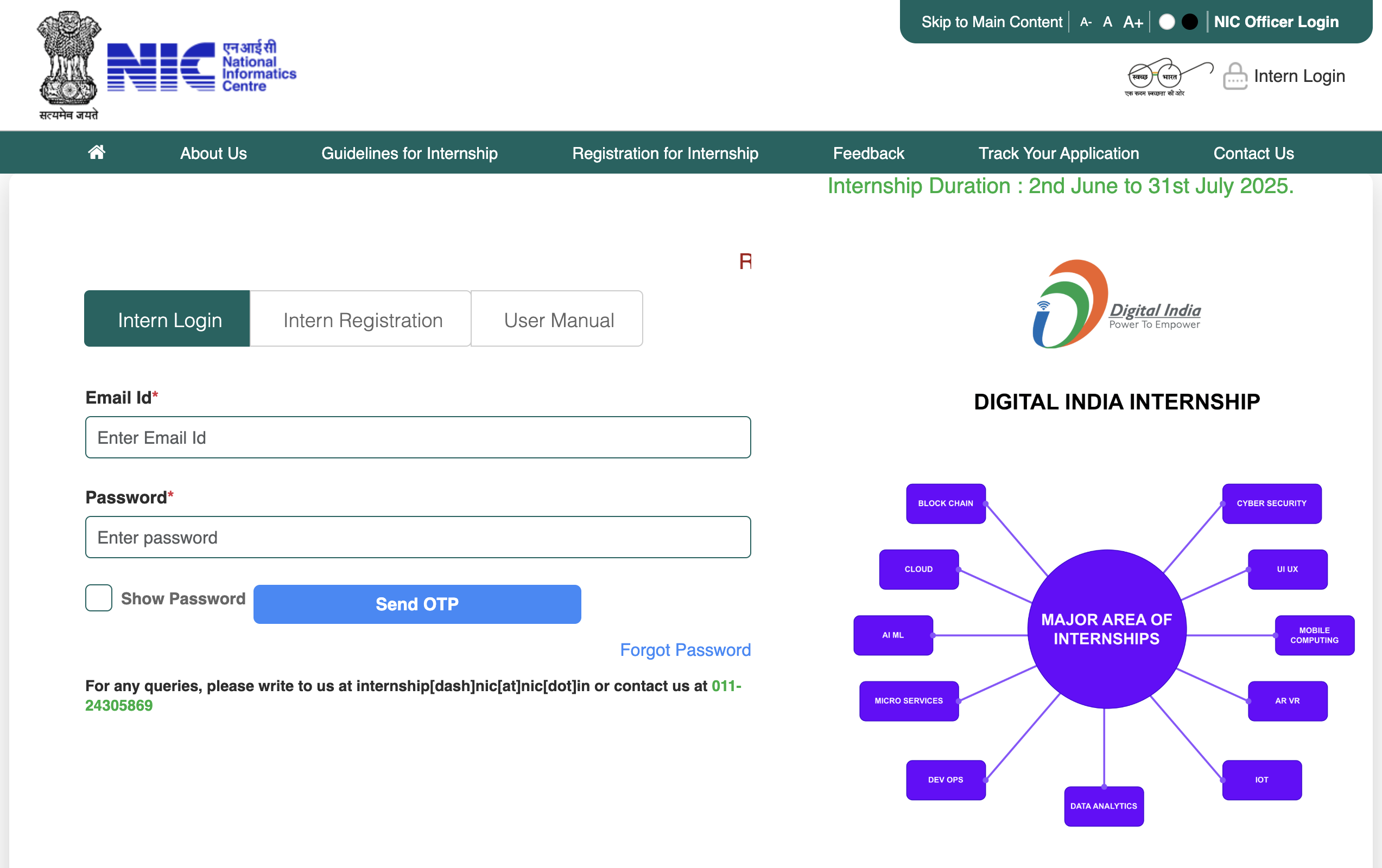Viewport: 1382px width, 868px height.
Task: Click the AR VR internship box
Action: click(x=1288, y=701)
